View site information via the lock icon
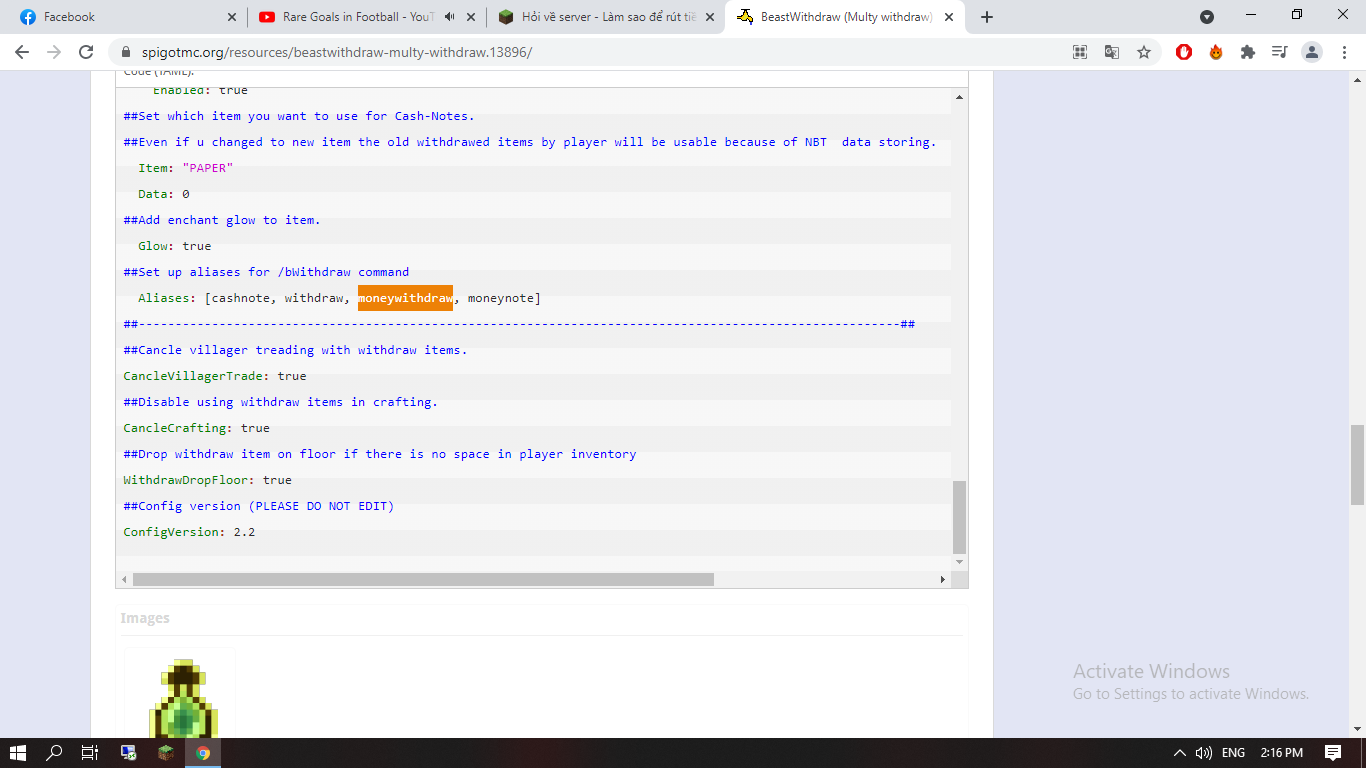 point(126,52)
